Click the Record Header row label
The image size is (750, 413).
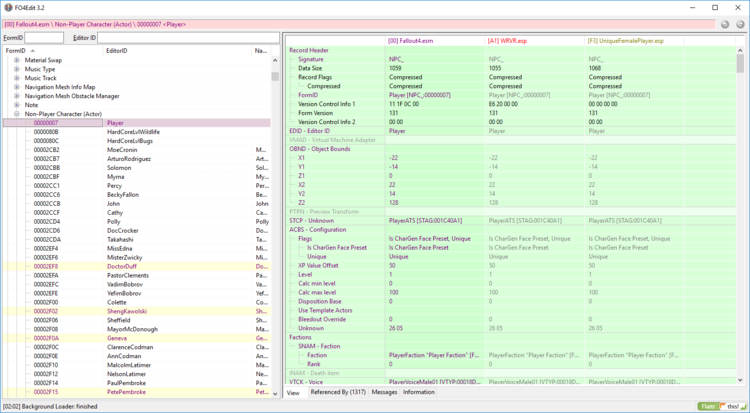[309, 50]
